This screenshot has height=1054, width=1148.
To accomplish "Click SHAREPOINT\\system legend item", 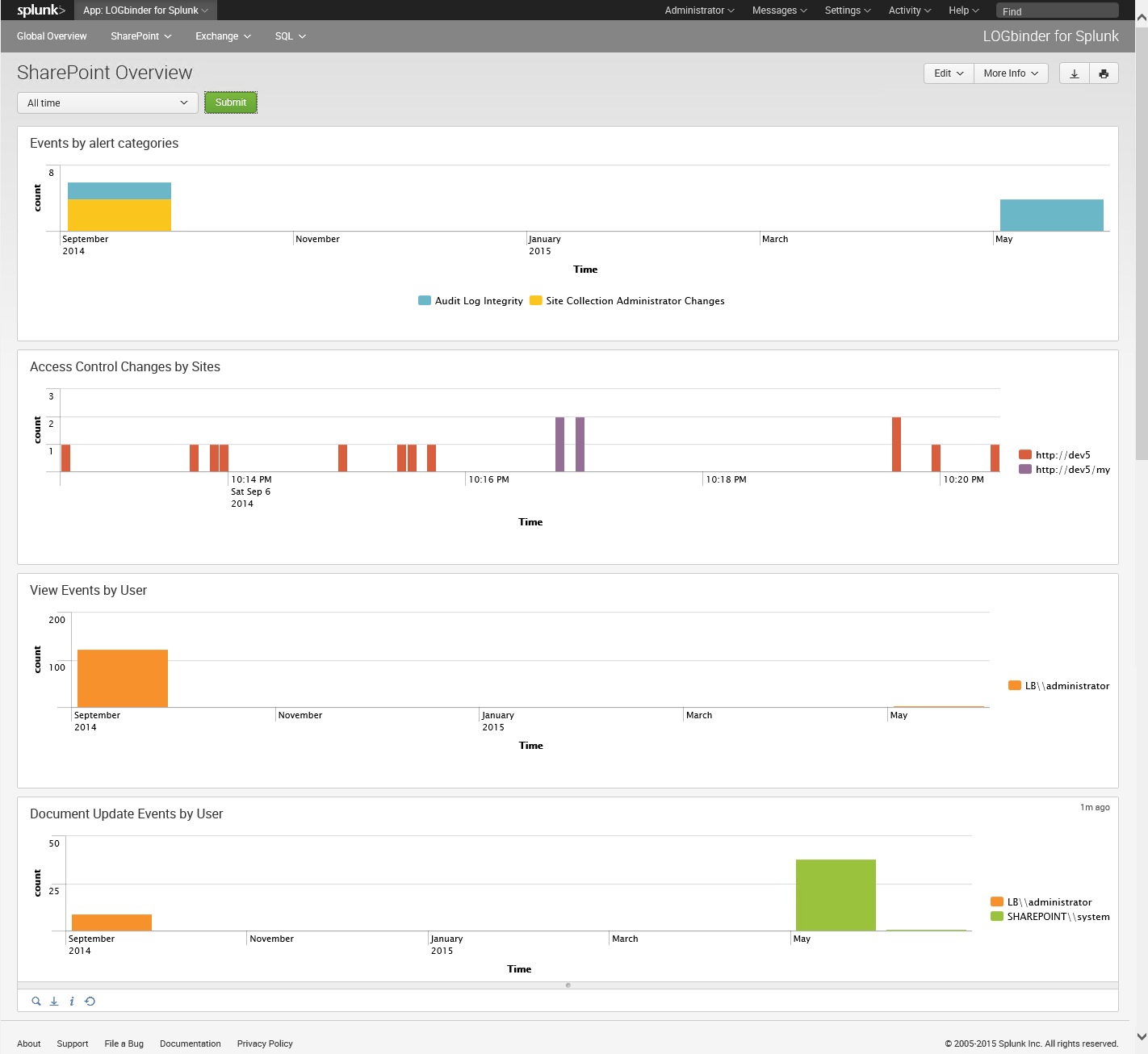I will pyautogui.click(x=1050, y=916).
